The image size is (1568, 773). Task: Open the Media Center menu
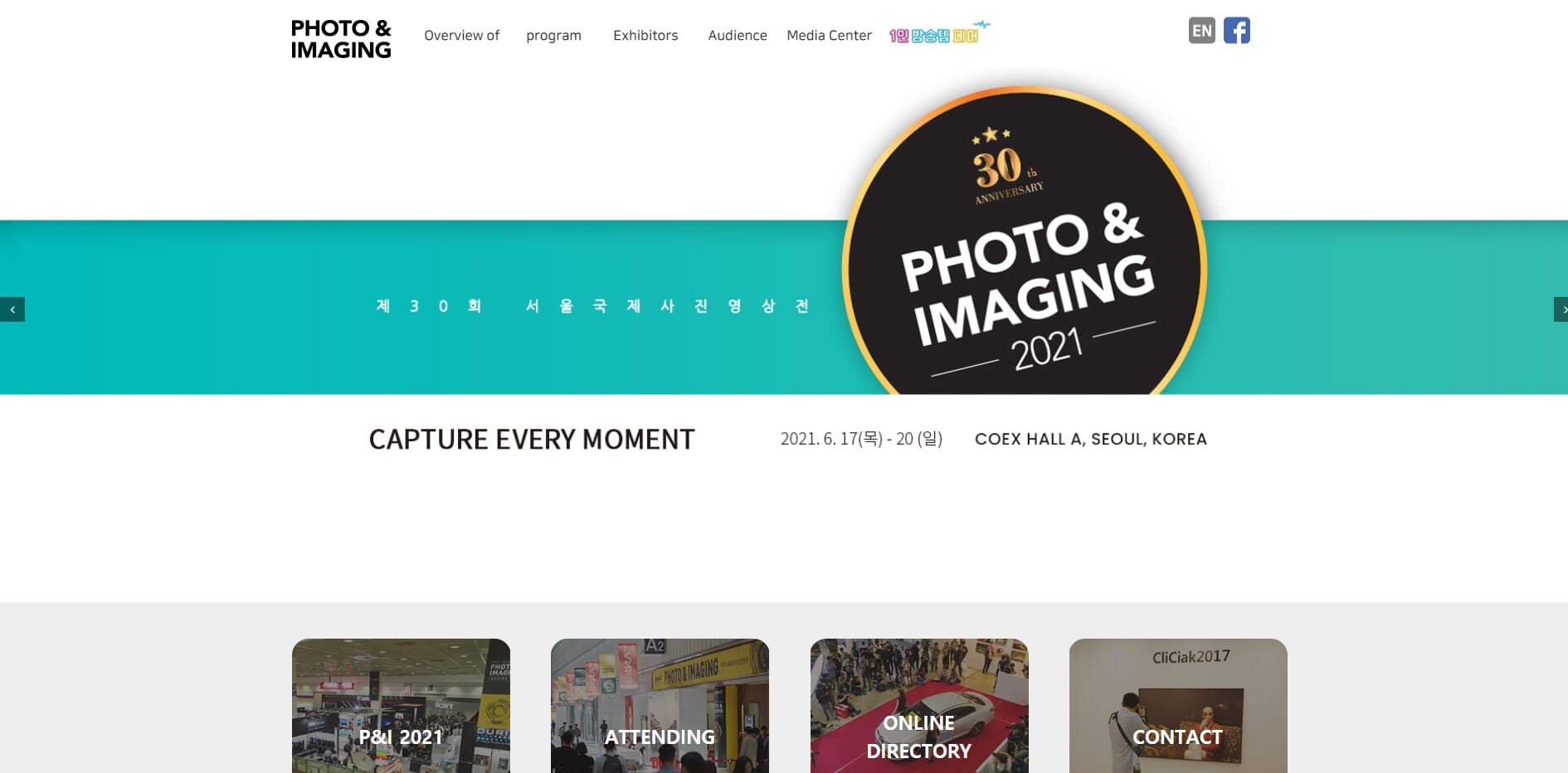point(829,36)
